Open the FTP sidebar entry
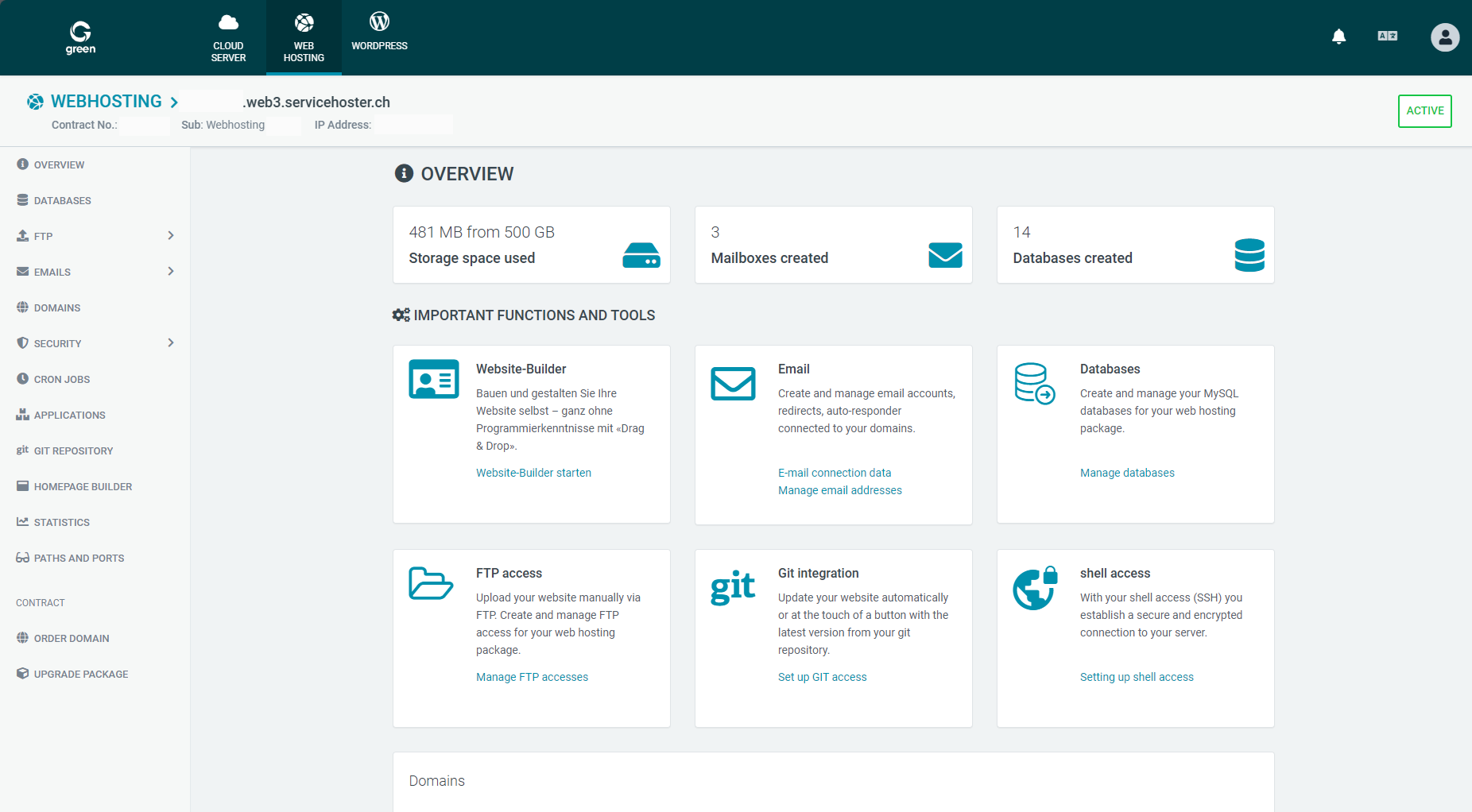This screenshot has height=812, width=1472. point(43,236)
